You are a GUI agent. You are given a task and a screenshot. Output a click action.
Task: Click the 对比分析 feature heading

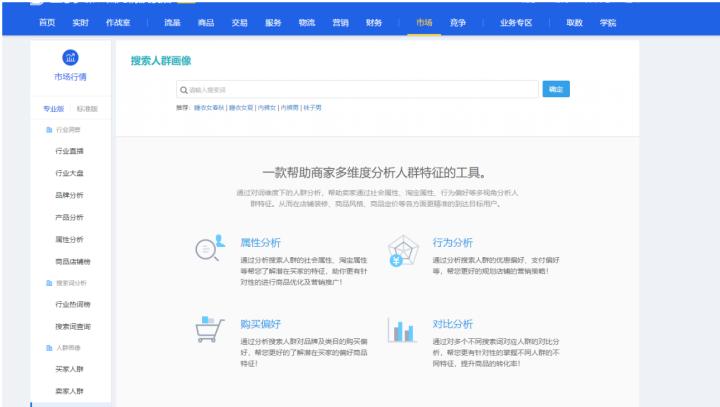coord(452,324)
